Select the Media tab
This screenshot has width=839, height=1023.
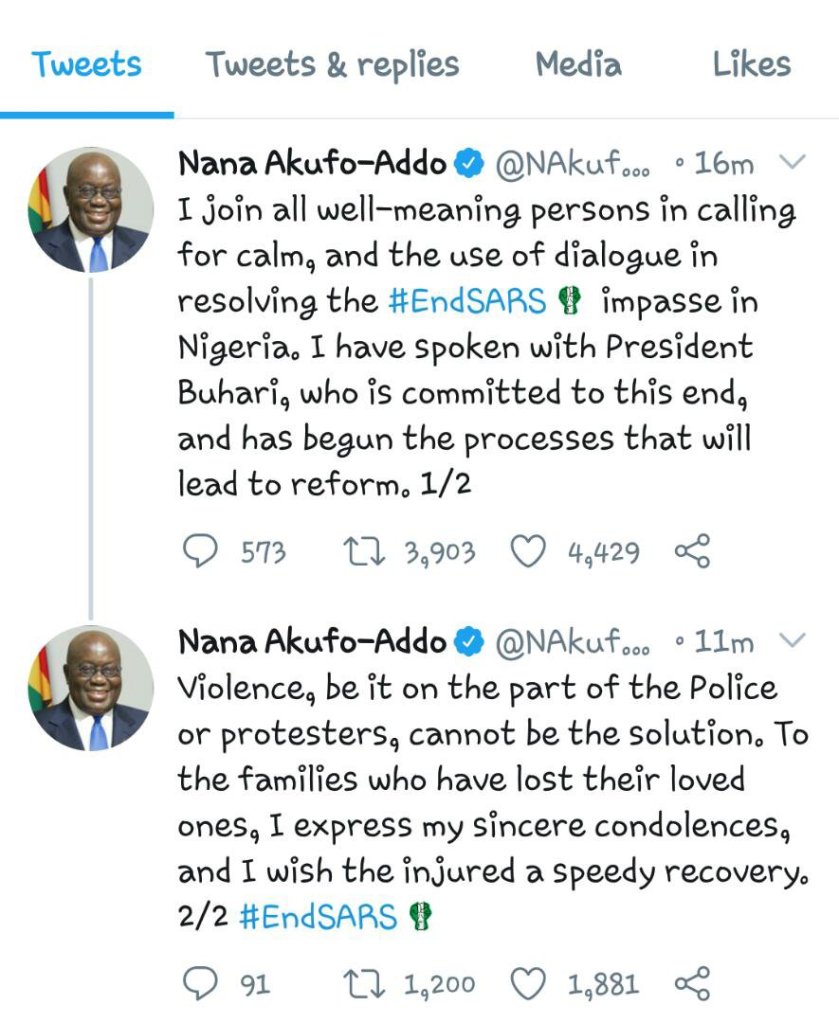point(578,65)
